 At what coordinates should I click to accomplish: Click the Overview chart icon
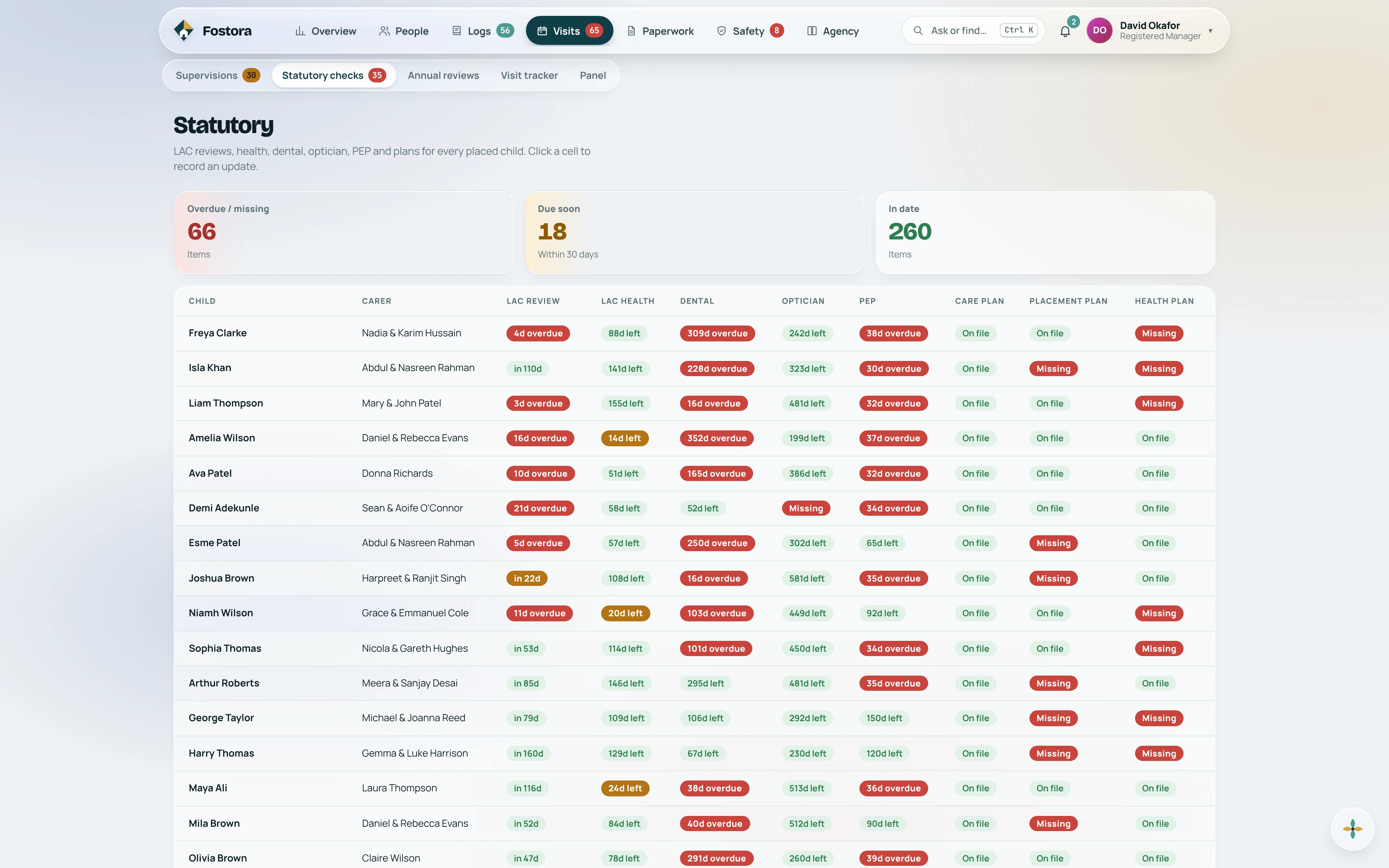point(300,31)
